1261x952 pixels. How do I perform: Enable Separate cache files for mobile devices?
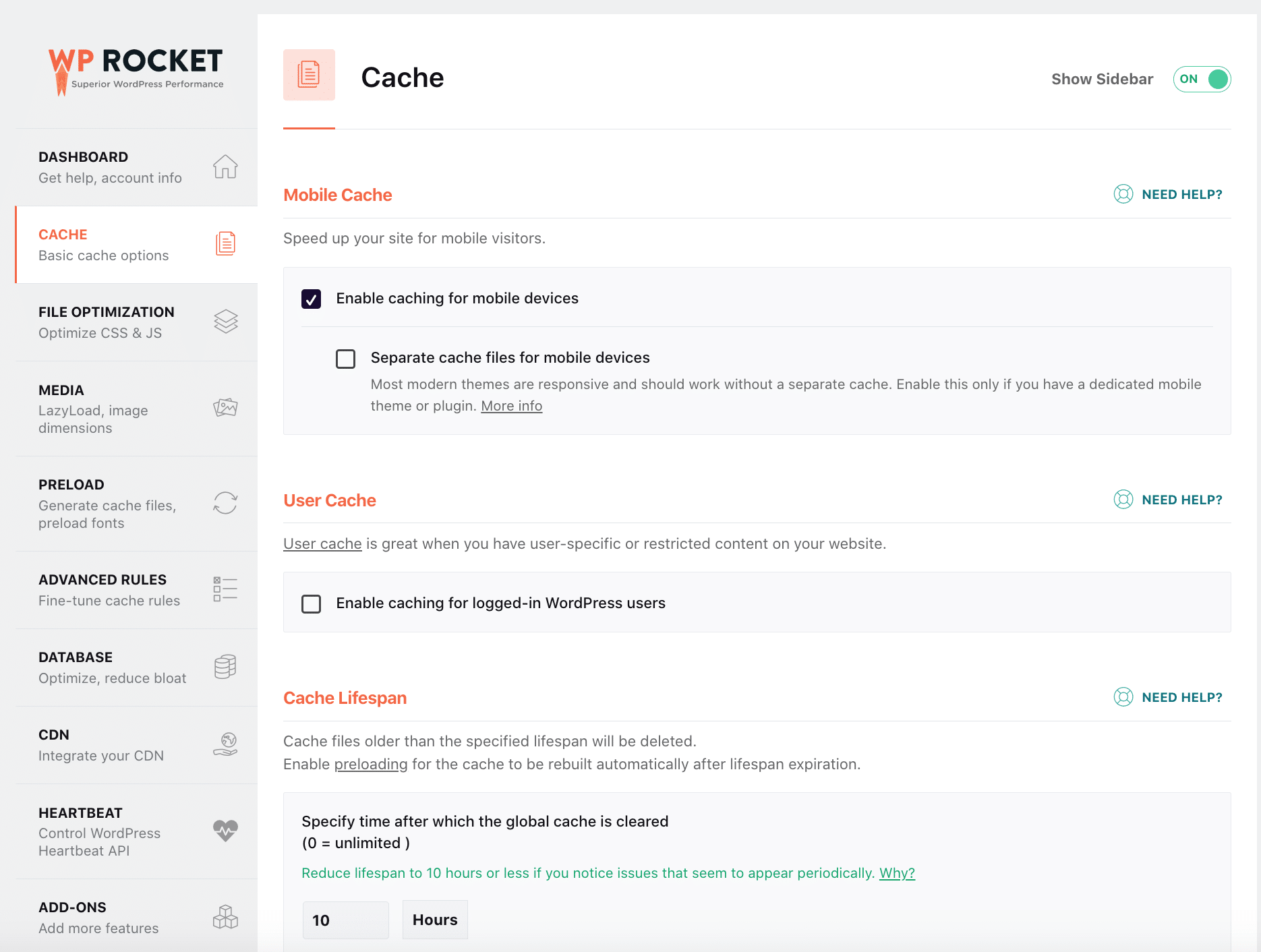point(345,359)
